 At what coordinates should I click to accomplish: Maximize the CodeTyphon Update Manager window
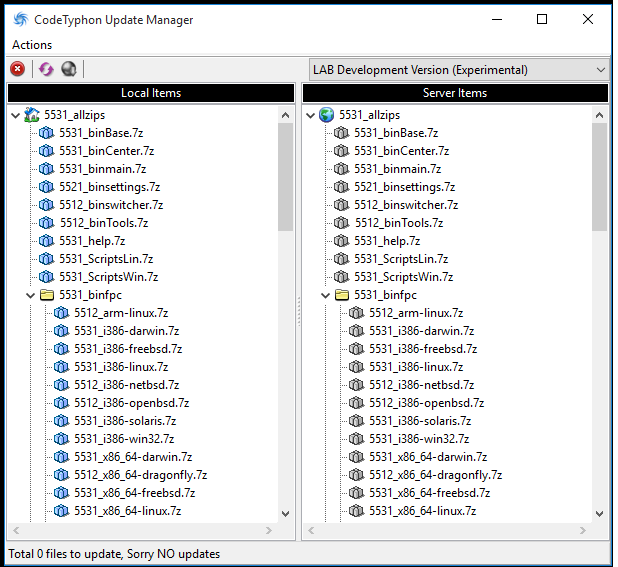point(542,19)
